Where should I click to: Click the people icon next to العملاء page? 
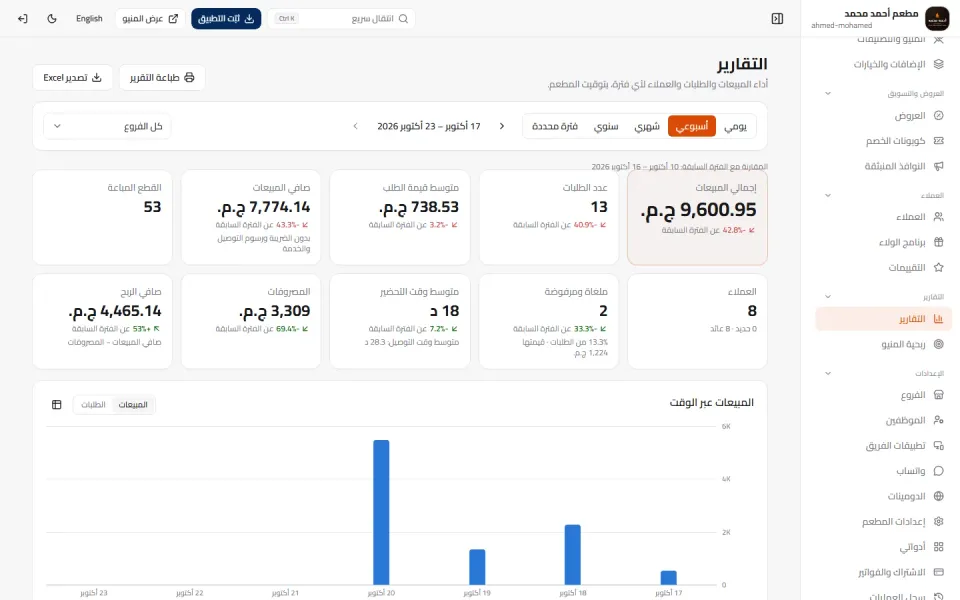939,217
